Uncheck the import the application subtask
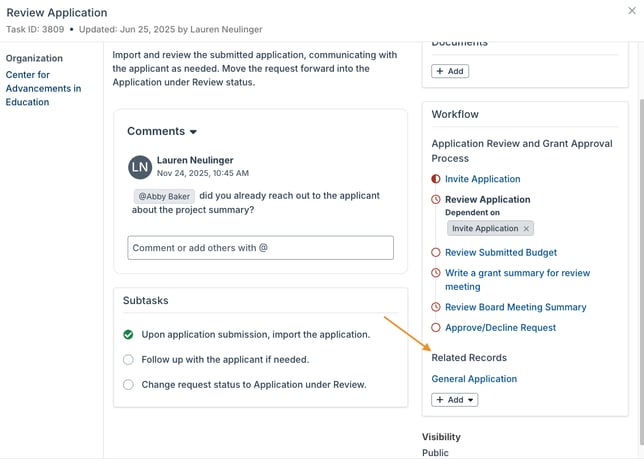644x459 pixels. point(128,335)
